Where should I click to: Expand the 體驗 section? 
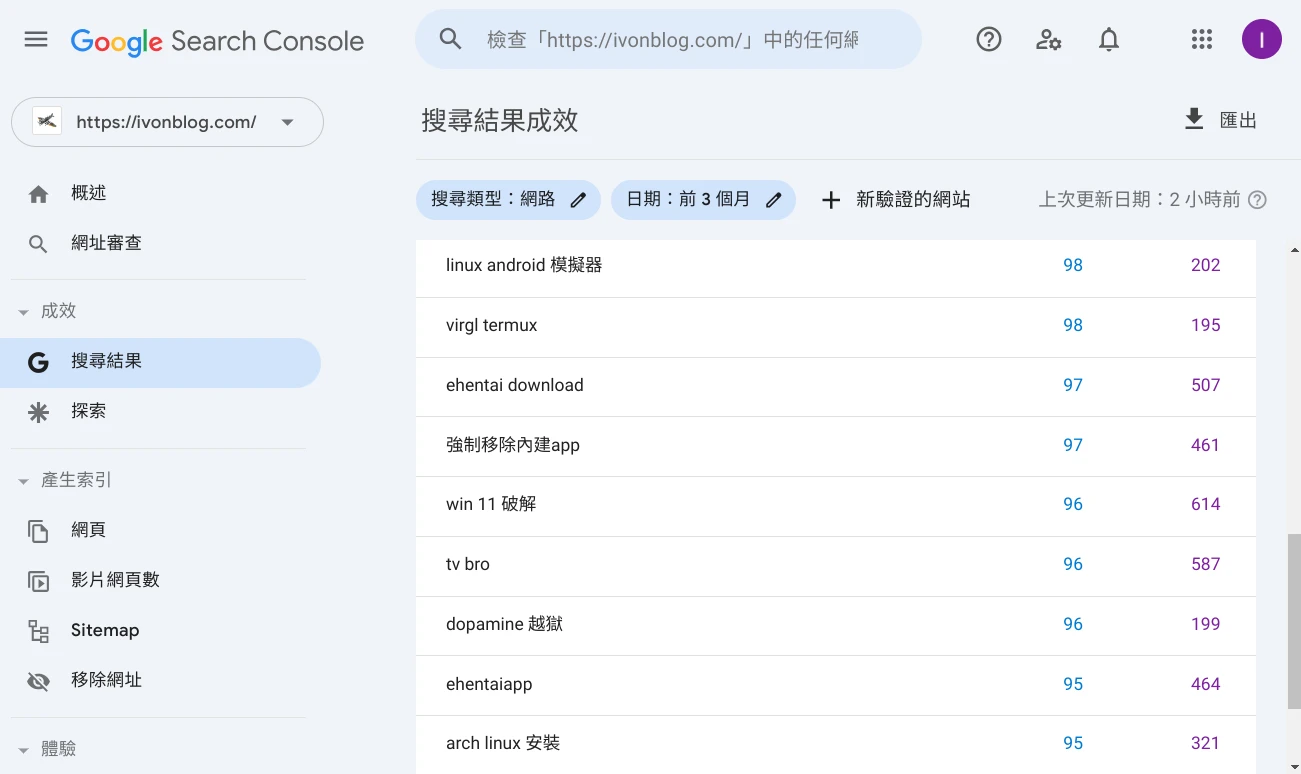point(24,750)
